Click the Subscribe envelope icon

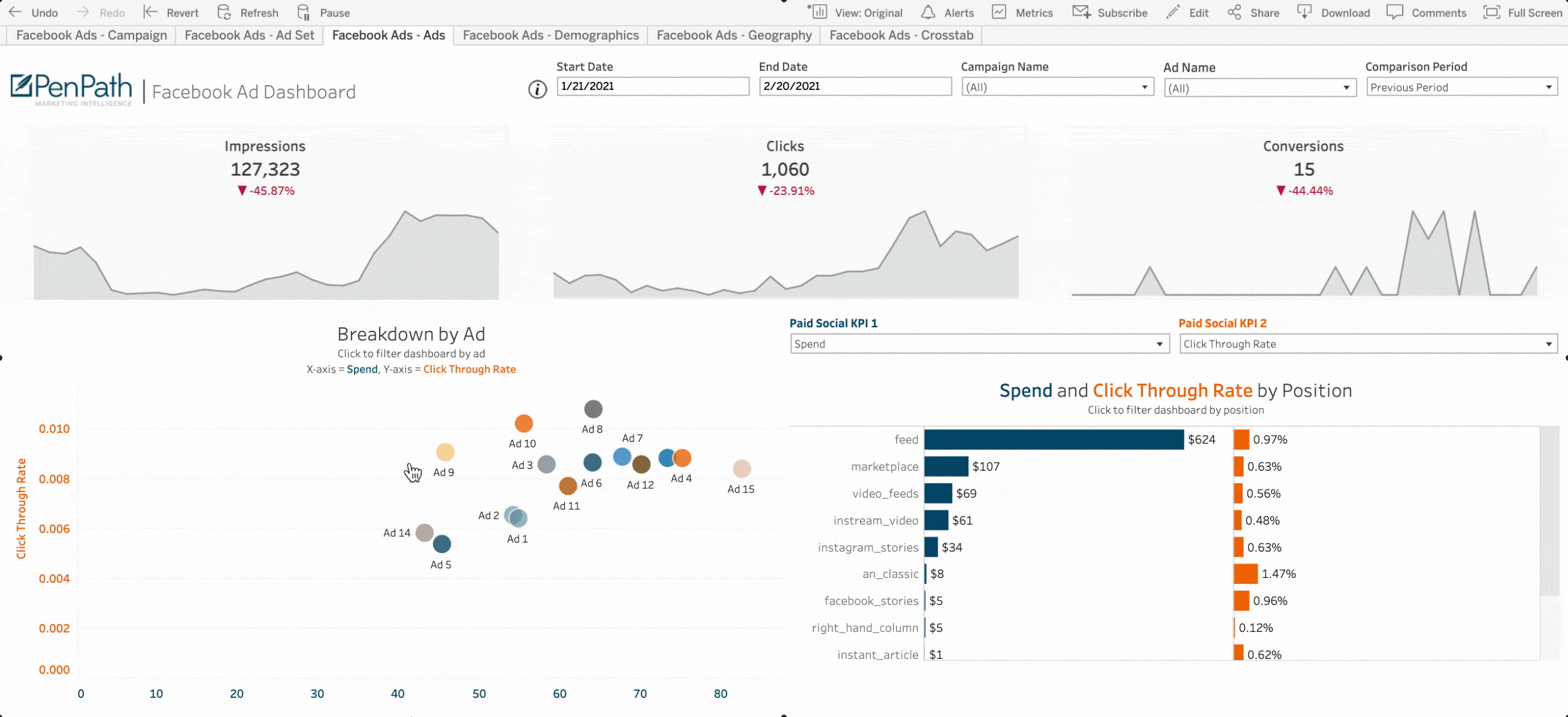[1082, 12]
